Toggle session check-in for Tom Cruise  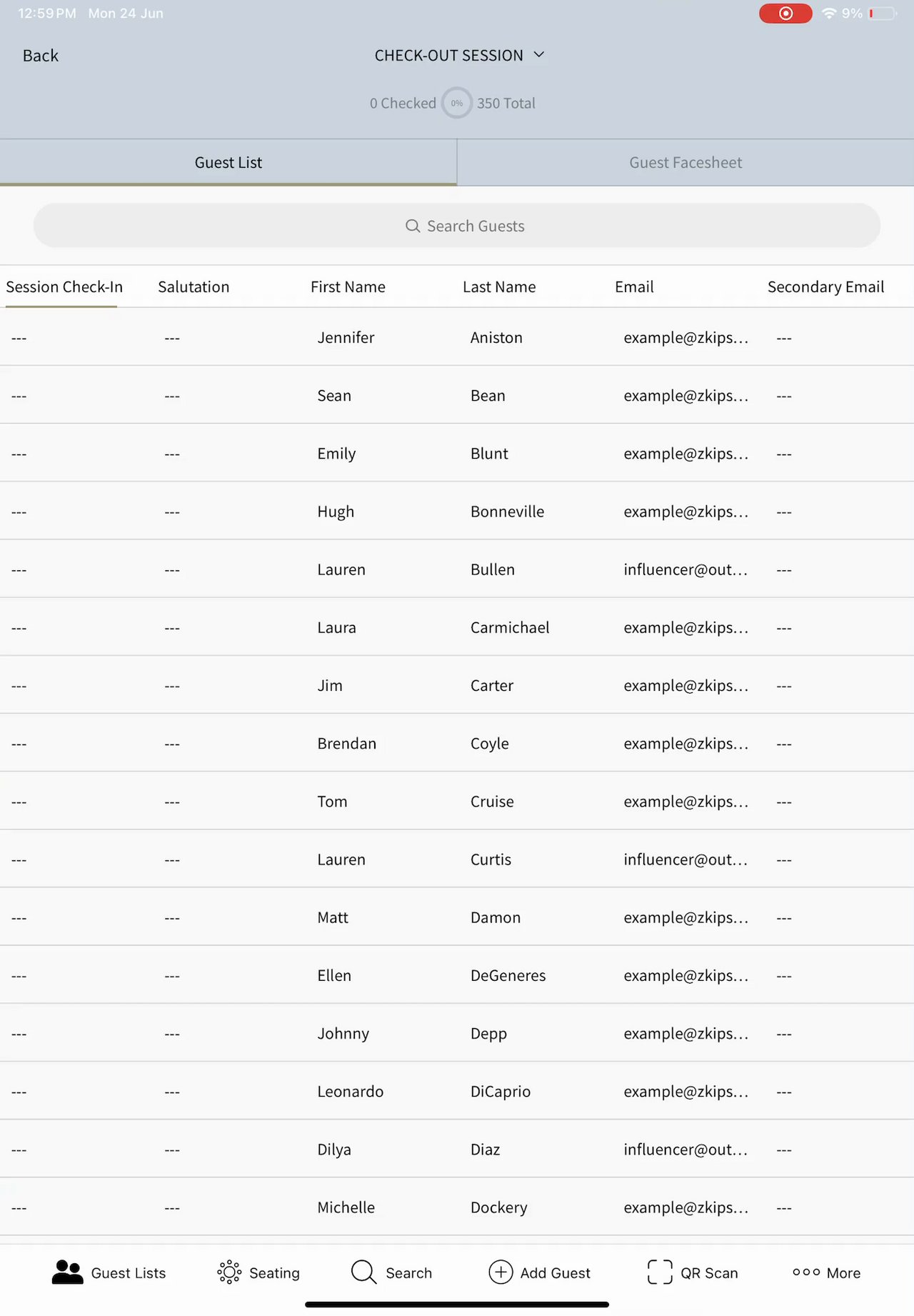tap(19, 802)
